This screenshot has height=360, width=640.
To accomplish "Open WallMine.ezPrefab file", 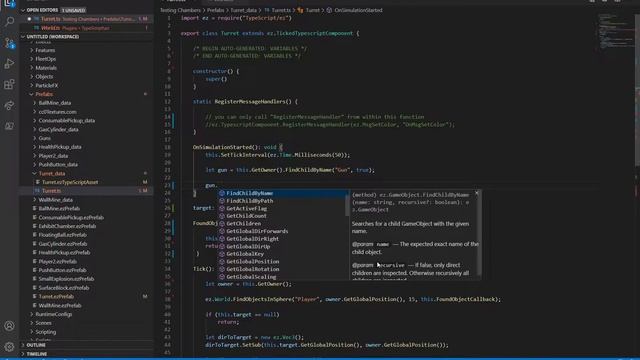I will 60,305.
